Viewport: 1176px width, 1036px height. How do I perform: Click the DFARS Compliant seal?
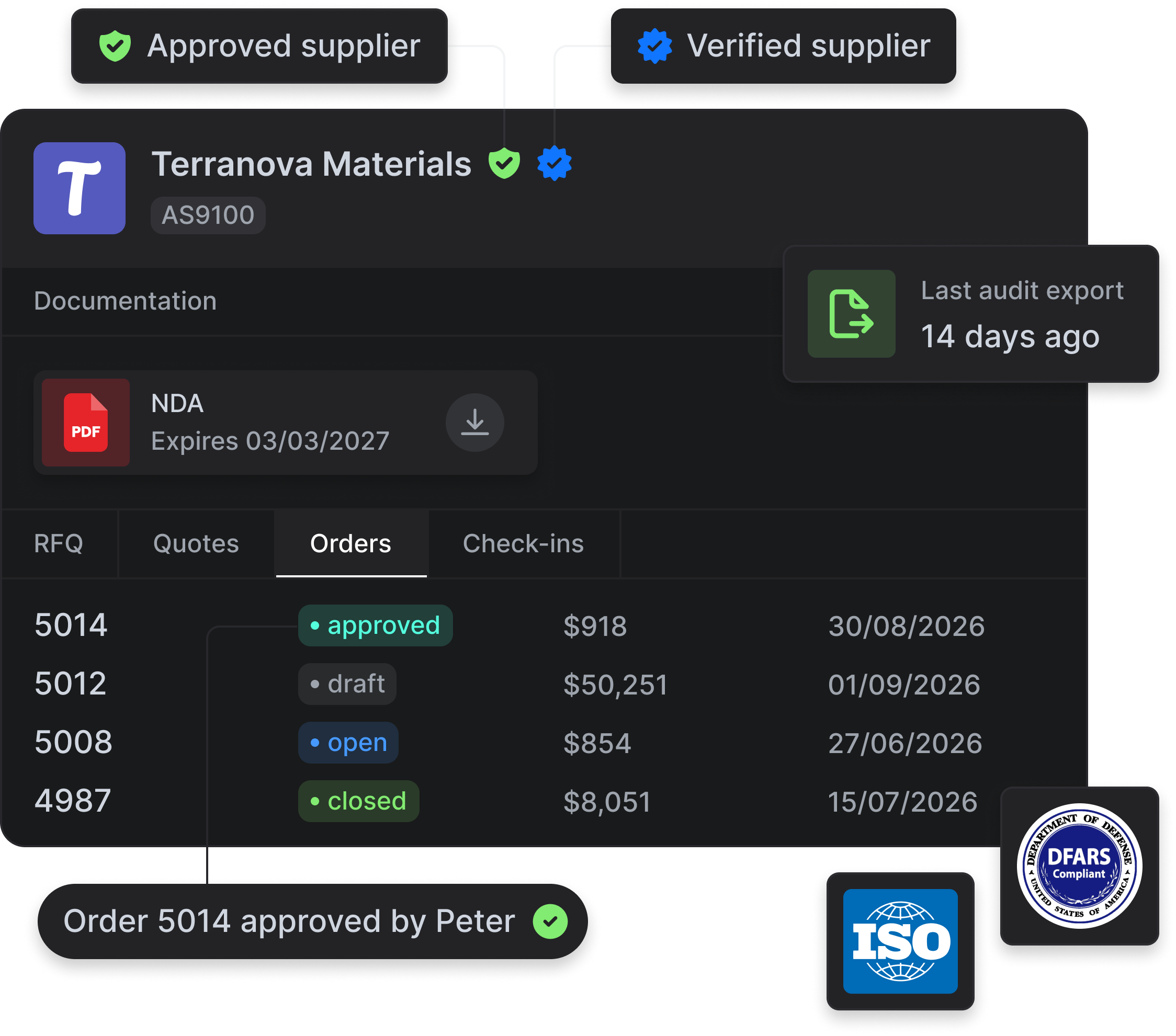(x=1079, y=865)
